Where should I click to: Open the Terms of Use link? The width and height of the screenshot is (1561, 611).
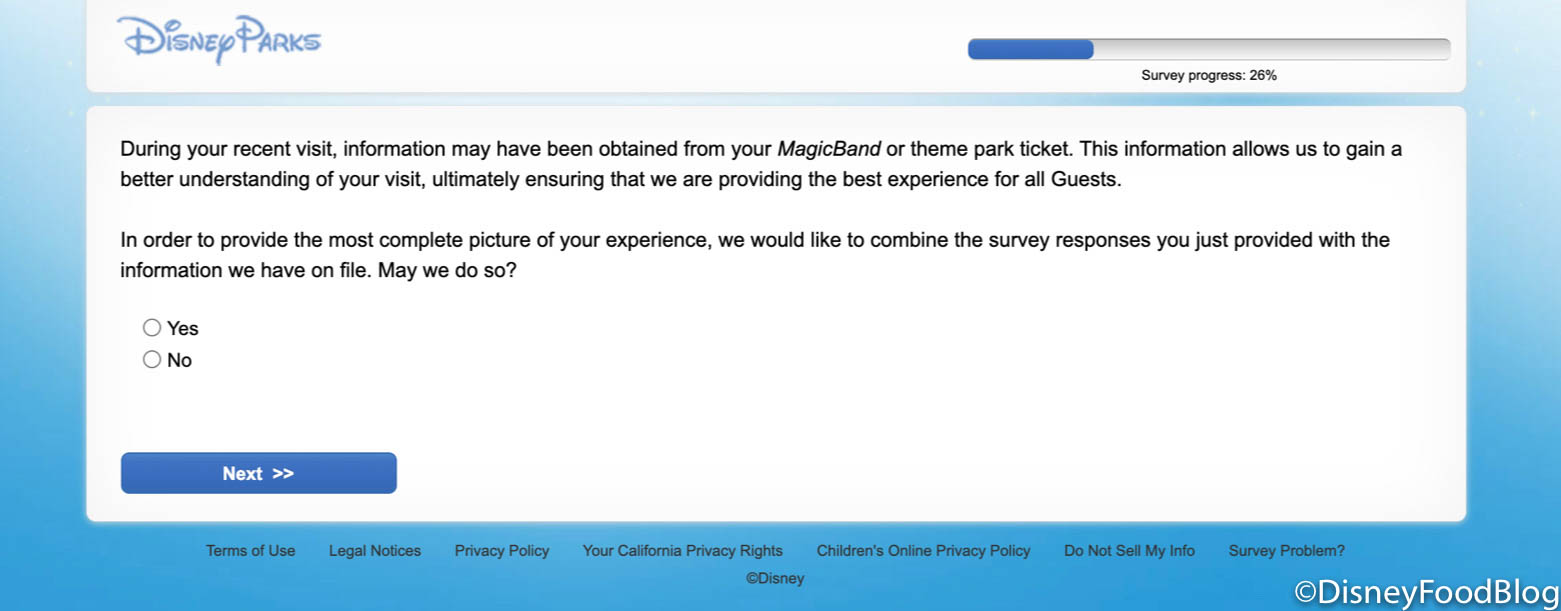[250, 551]
